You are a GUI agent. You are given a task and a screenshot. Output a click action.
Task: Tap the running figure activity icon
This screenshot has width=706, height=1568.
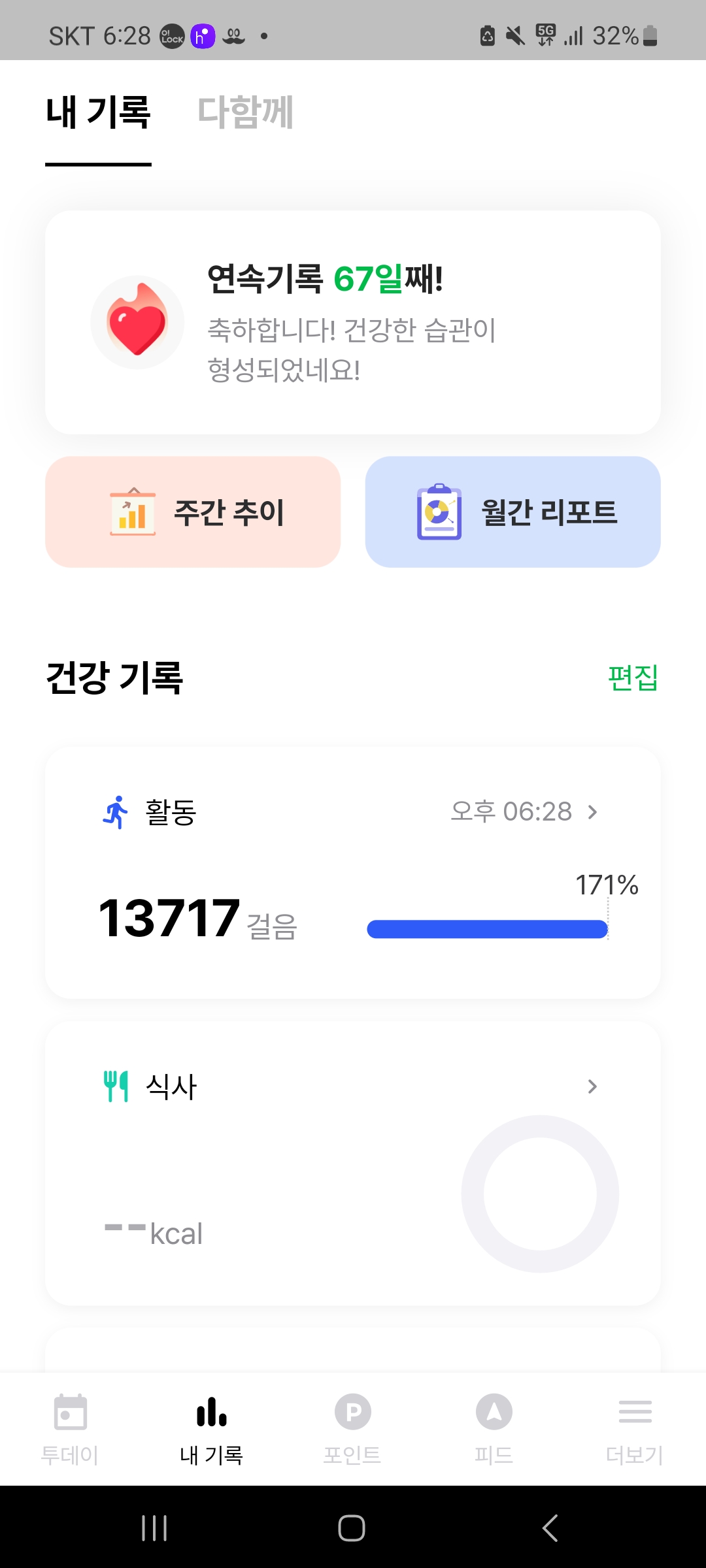116,812
